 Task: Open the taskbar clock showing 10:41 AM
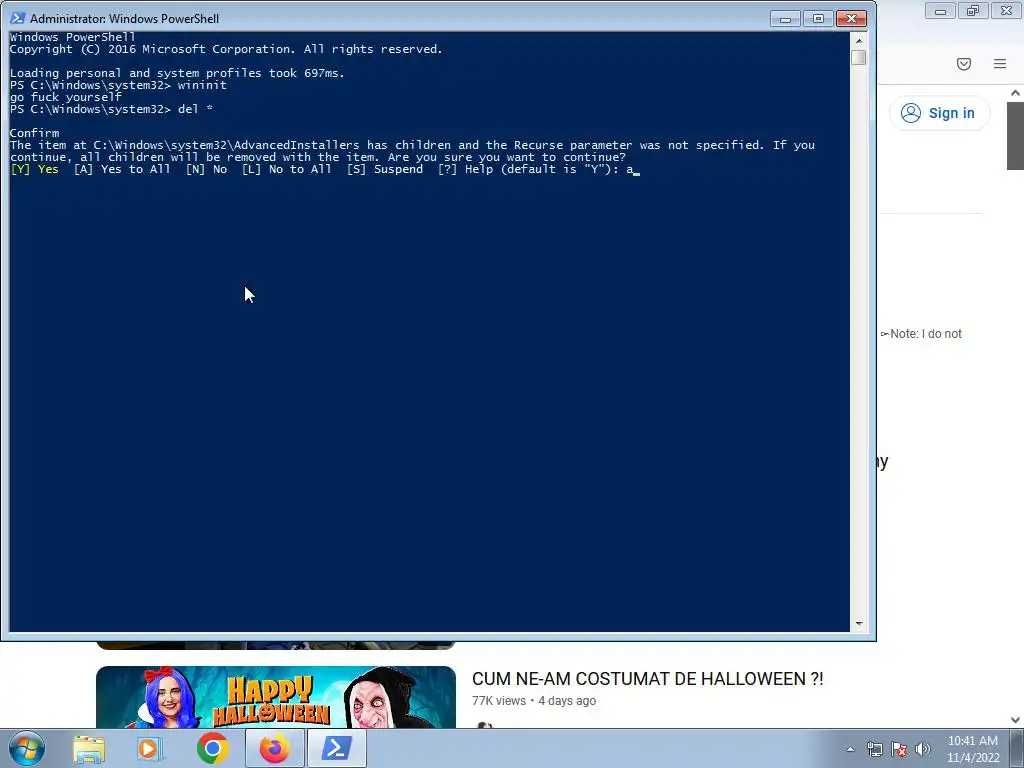[973, 749]
